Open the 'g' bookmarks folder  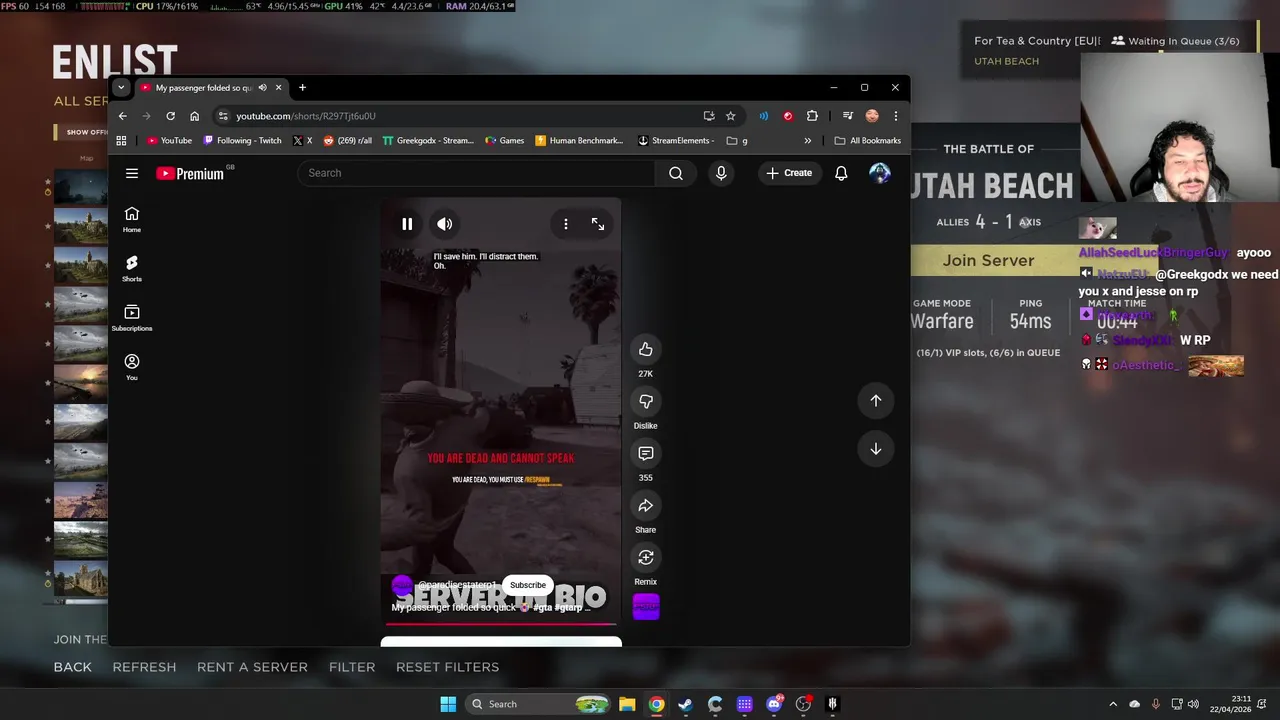click(x=737, y=141)
